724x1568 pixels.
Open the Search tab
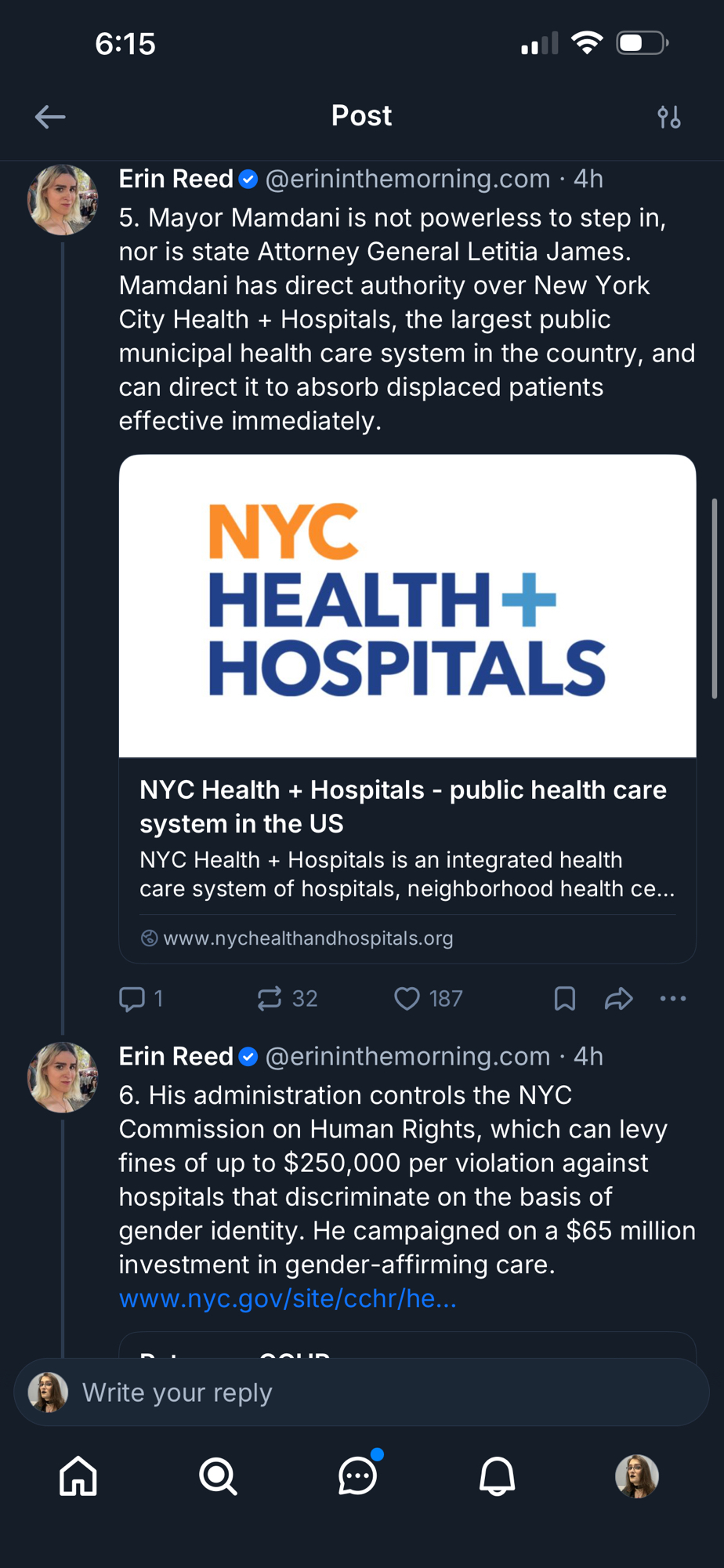pos(218,1476)
